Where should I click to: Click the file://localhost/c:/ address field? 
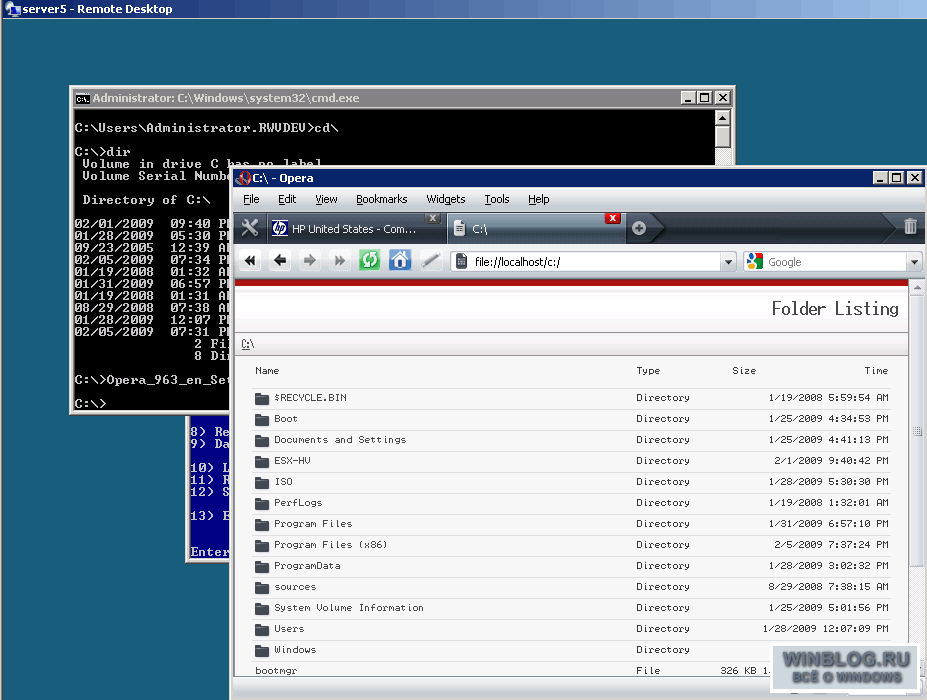pos(594,261)
